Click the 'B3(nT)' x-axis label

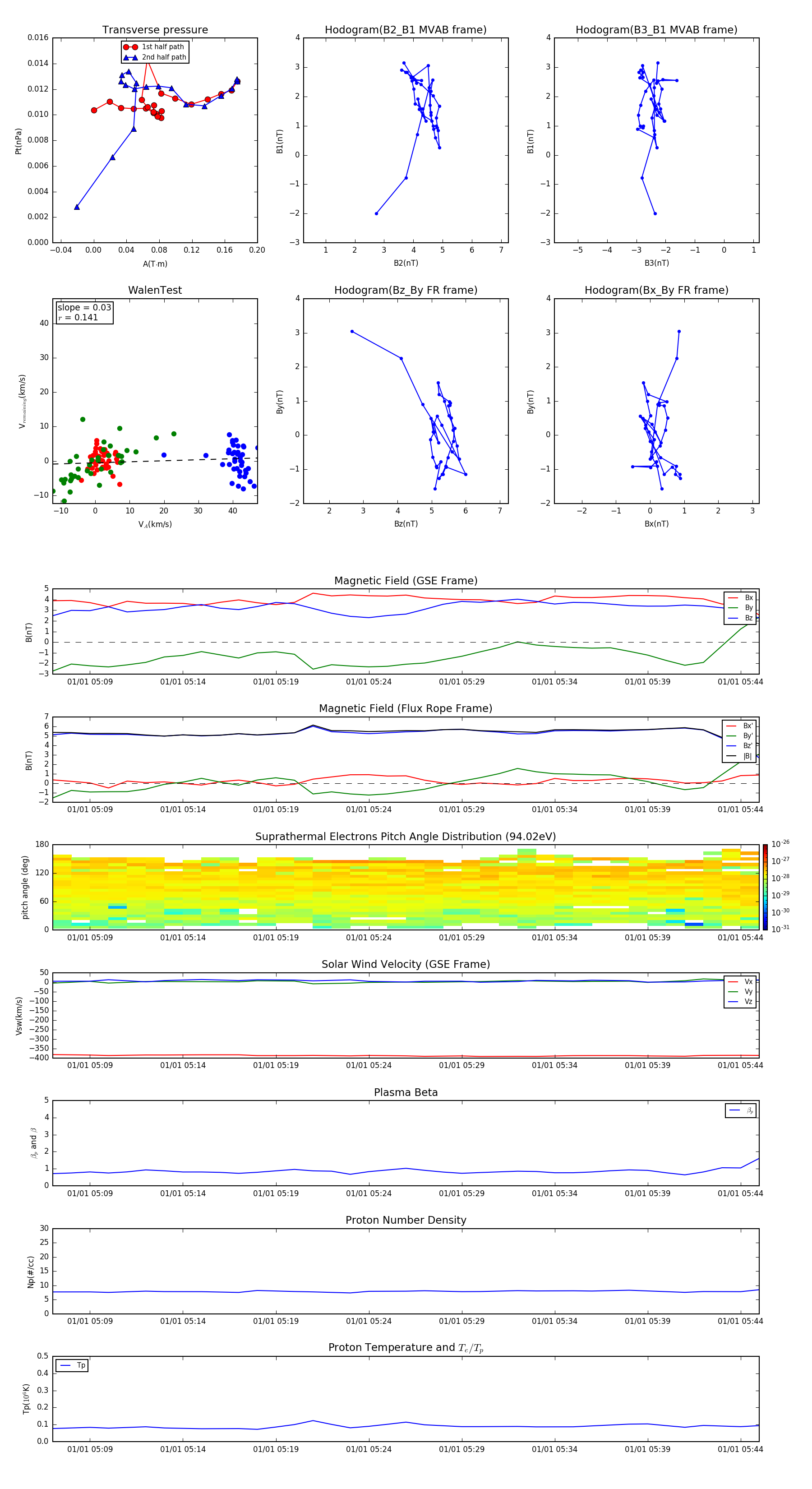point(656,263)
